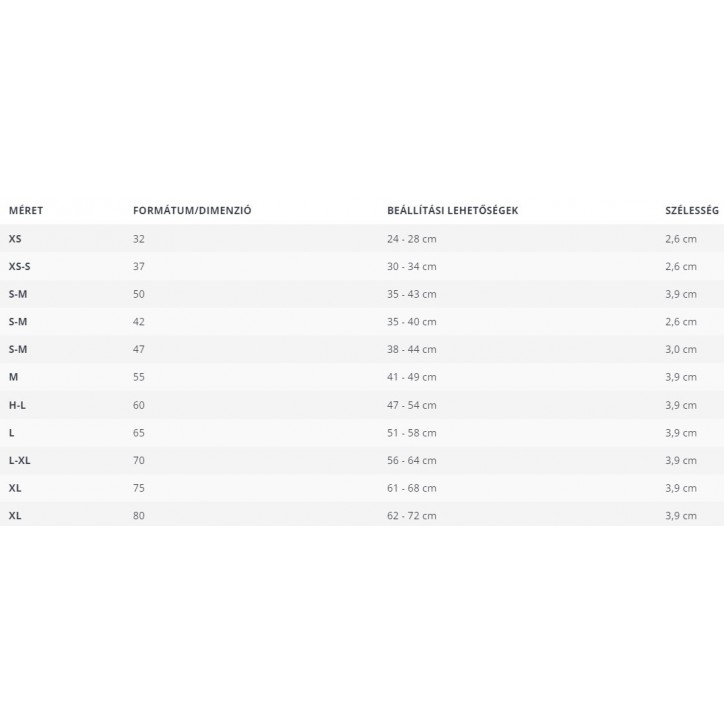Click the format value 32
Viewport: 724px width, 724px height.
[139, 239]
